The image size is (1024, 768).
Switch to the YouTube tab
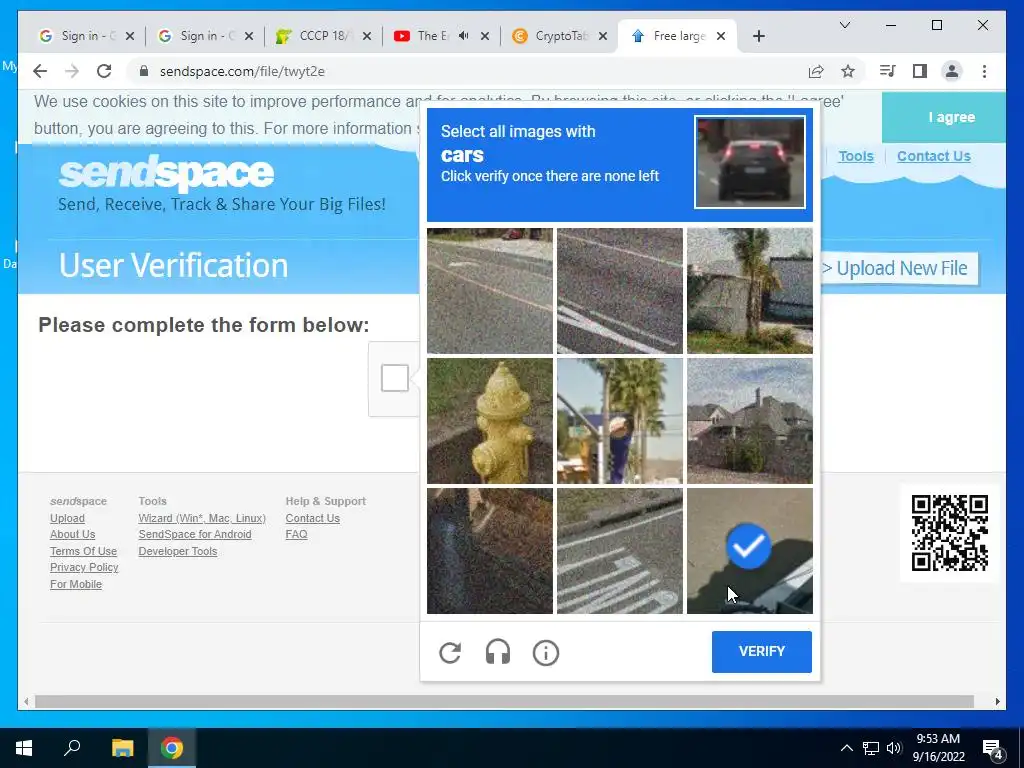(441, 36)
